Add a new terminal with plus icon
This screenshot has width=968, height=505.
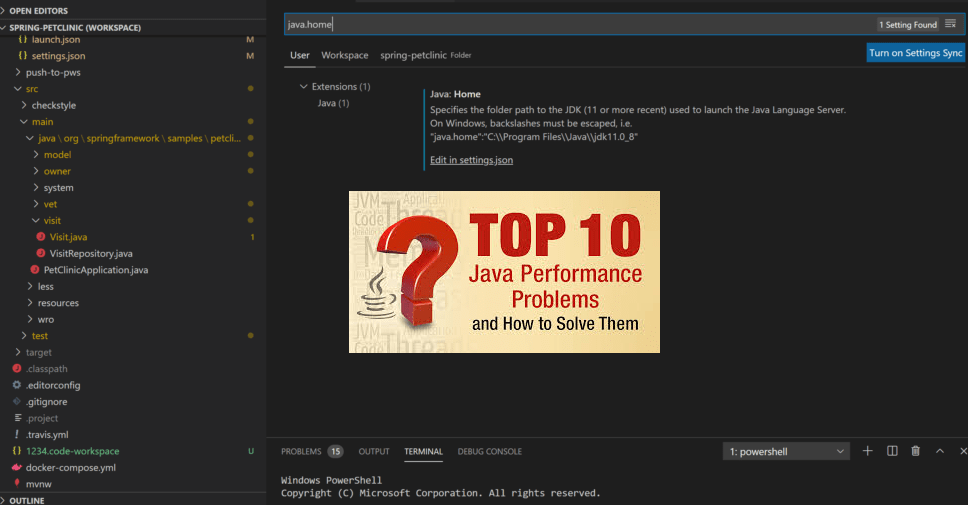coord(867,451)
